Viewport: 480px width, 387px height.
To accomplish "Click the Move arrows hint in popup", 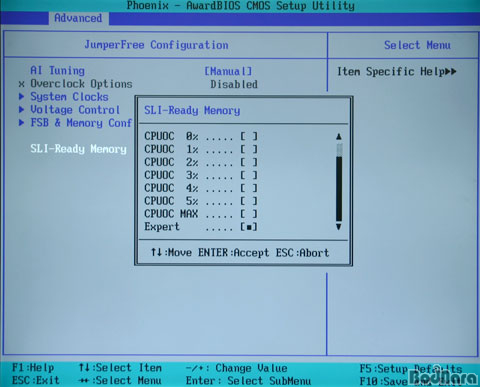I will (171, 253).
